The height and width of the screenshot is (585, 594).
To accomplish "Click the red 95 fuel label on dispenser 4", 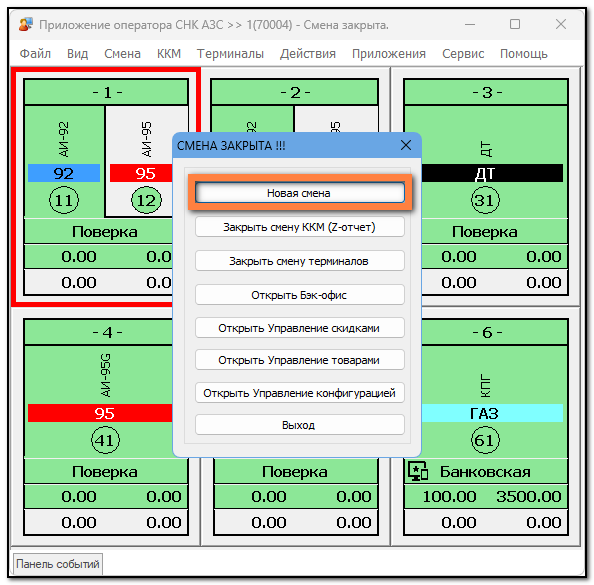I will tap(100, 413).
